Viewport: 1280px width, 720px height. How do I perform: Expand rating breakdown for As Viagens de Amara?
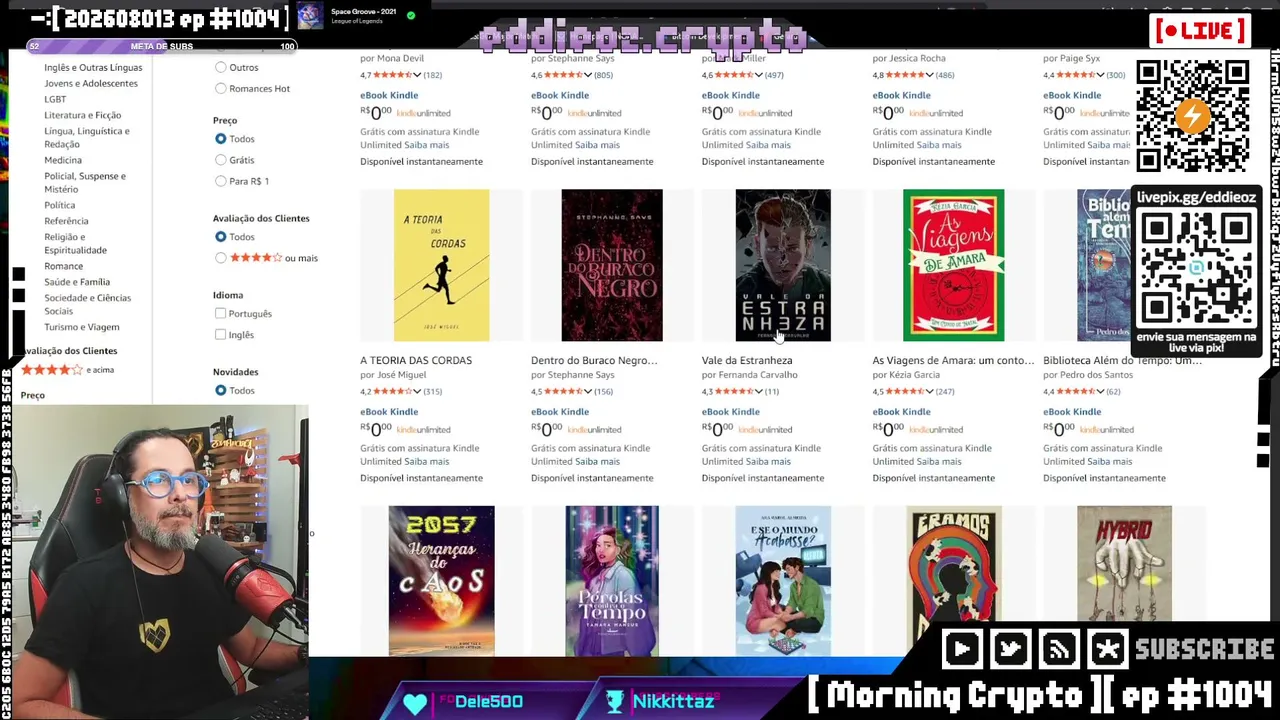[x=929, y=392]
